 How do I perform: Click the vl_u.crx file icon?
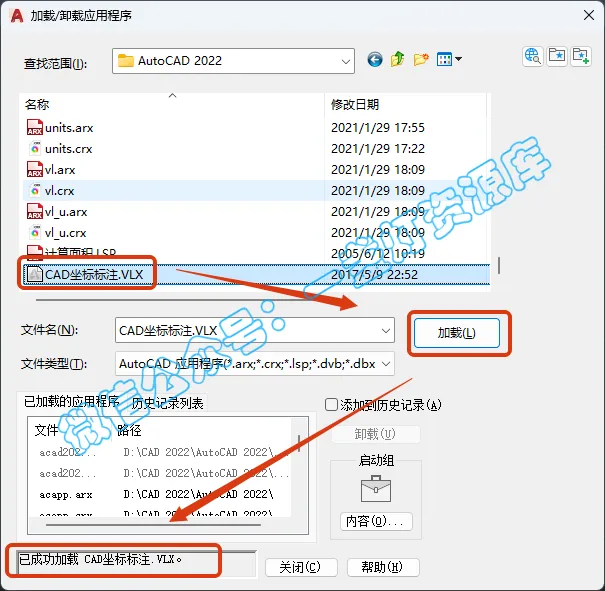pyautogui.click(x=35, y=233)
